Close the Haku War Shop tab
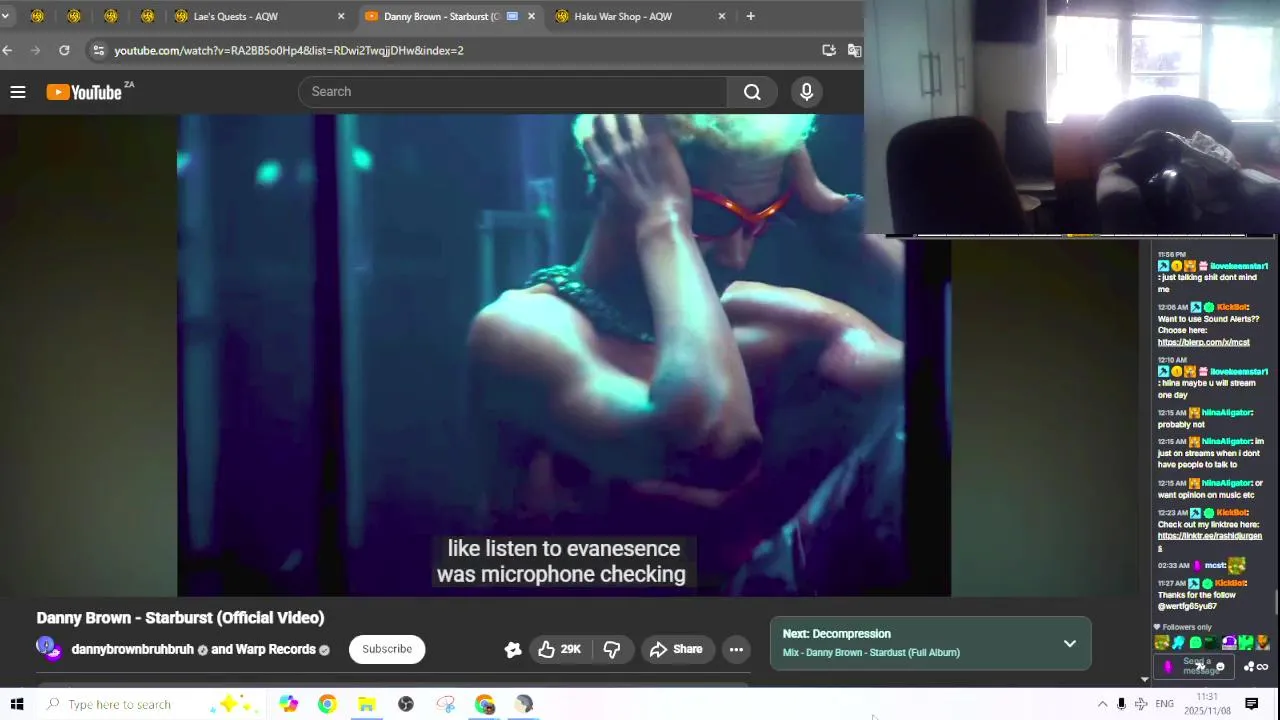This screenshot has height=720, width=1280. click(x=722, y=16)
